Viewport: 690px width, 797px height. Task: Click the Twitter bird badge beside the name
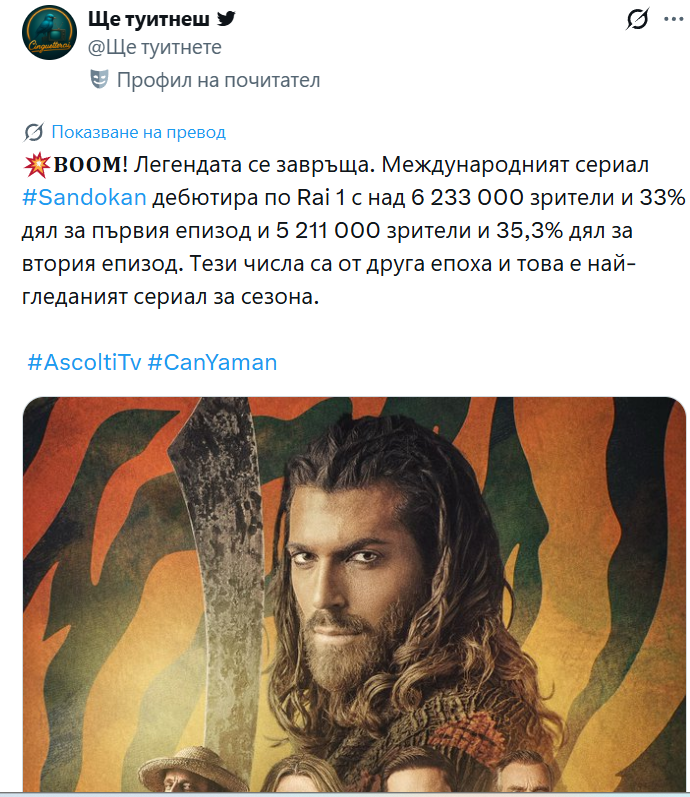(x=227, y=19)
